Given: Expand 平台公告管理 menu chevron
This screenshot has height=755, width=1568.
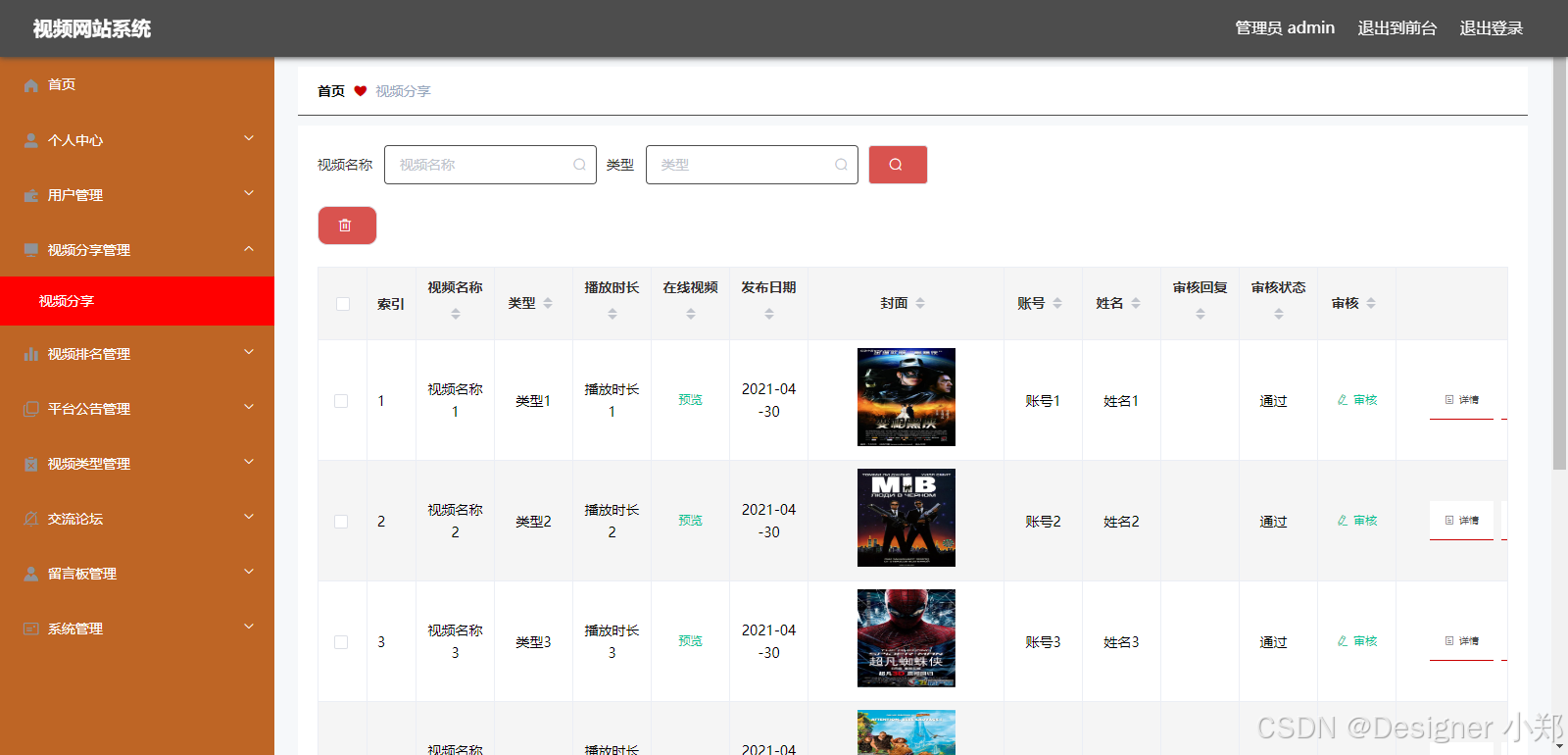Looking at the screenshot, I should coord(249,407).
